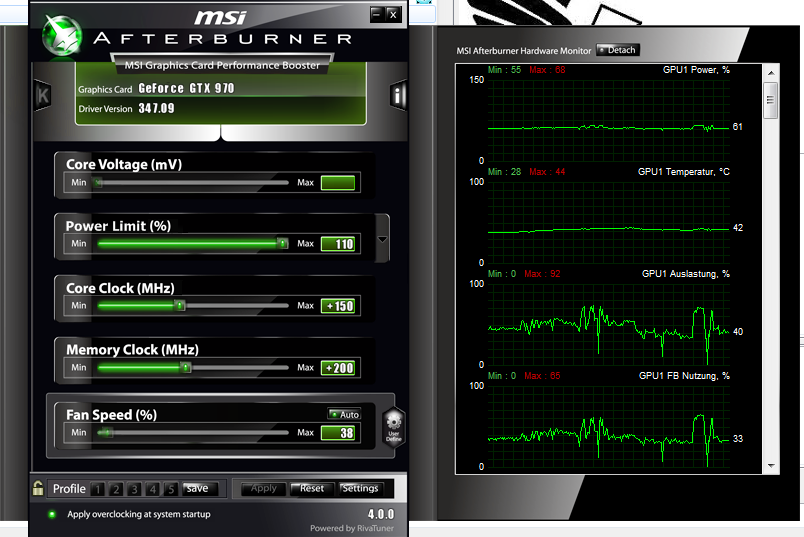Click the GPU1 Auslastung graph
Viewport: 804px width, 537px height.
(609, 324)
